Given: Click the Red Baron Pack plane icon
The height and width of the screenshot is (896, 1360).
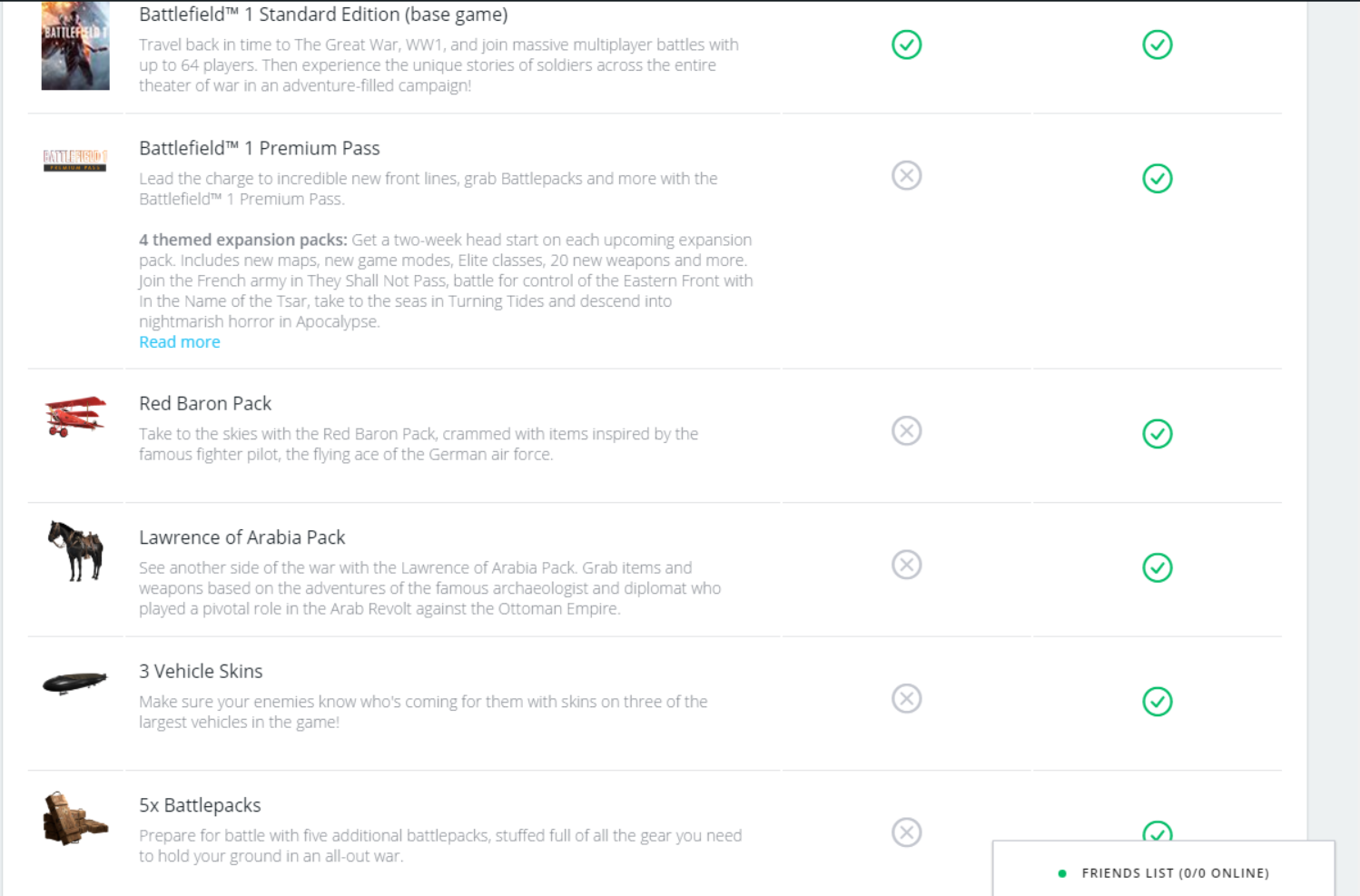Looking at the screenshot, I should point(75,416).
